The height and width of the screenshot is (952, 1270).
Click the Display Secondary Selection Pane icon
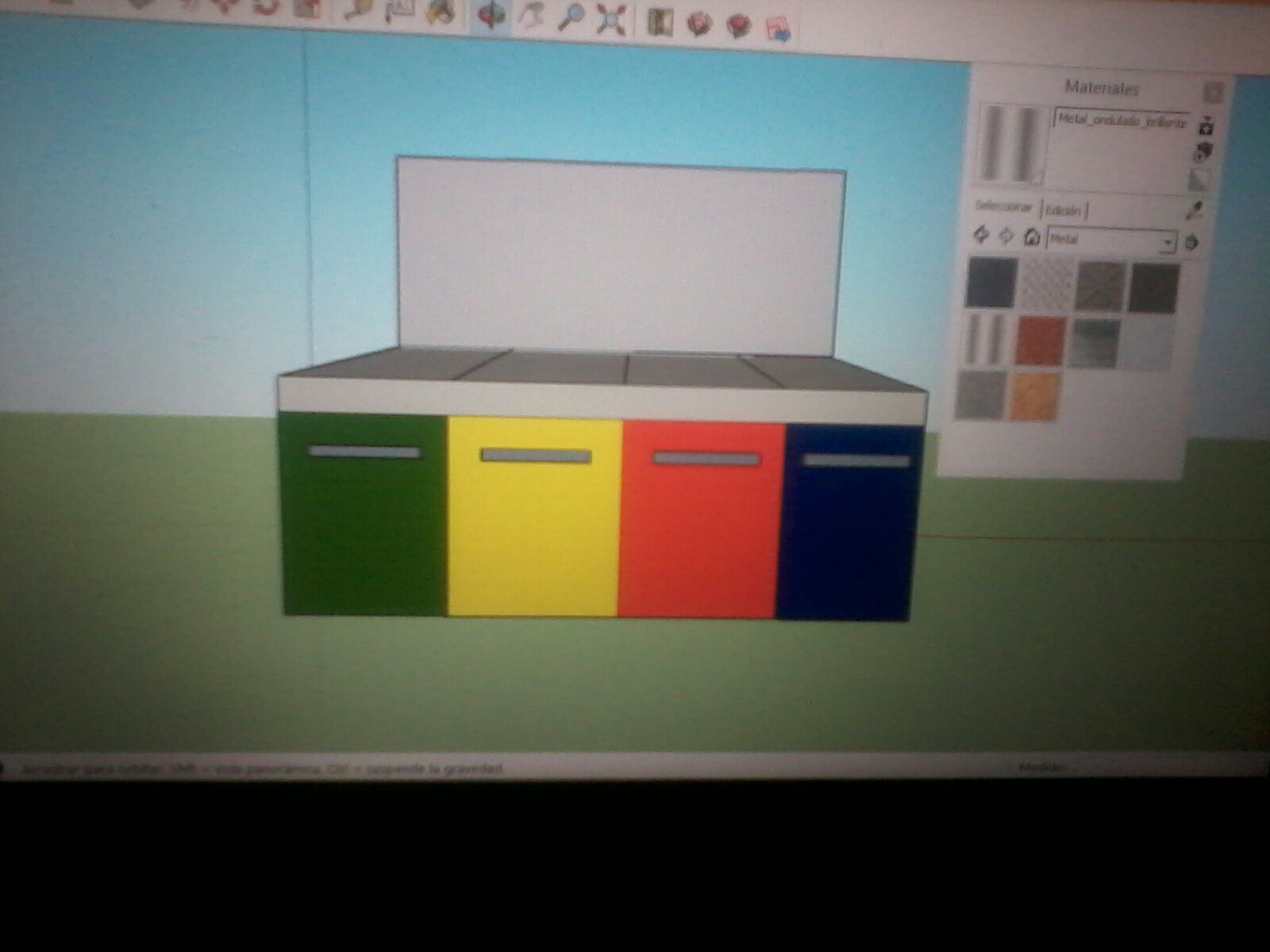1206,126
